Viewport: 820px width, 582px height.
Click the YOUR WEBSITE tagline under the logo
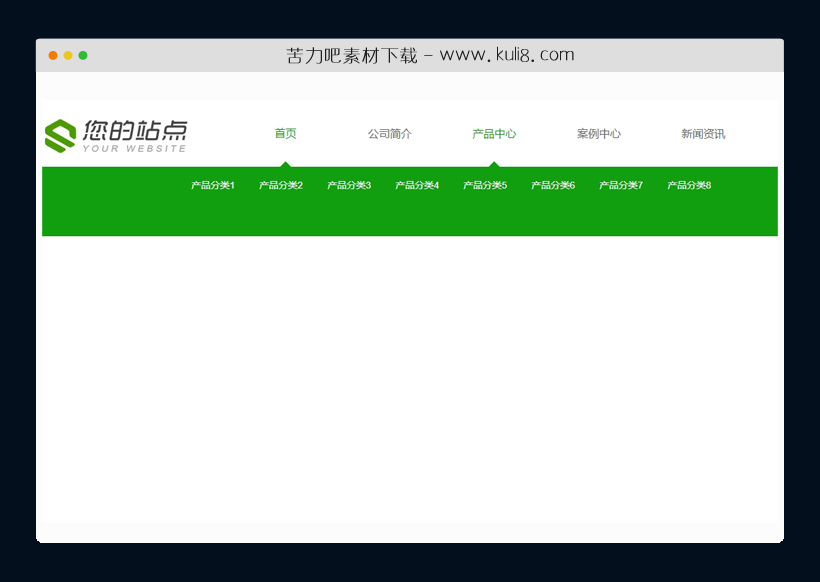[x=136, y=148]
